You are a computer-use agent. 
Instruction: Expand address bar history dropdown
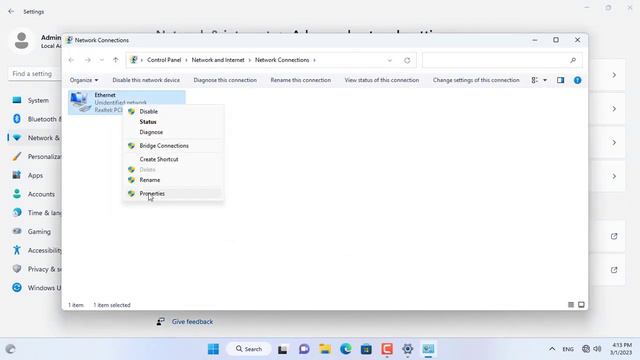click(389, 60)
